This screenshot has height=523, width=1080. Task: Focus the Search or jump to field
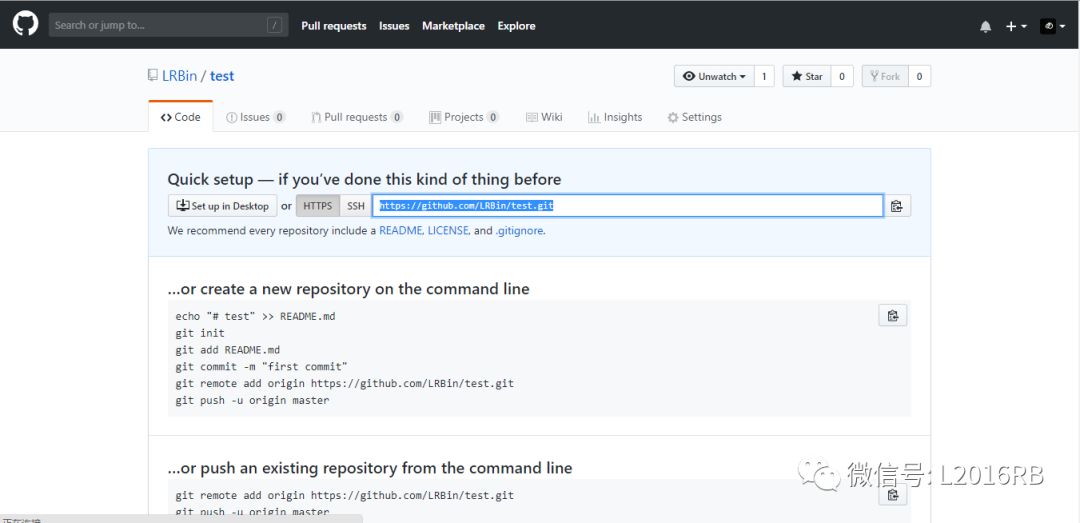pos(160,25)
